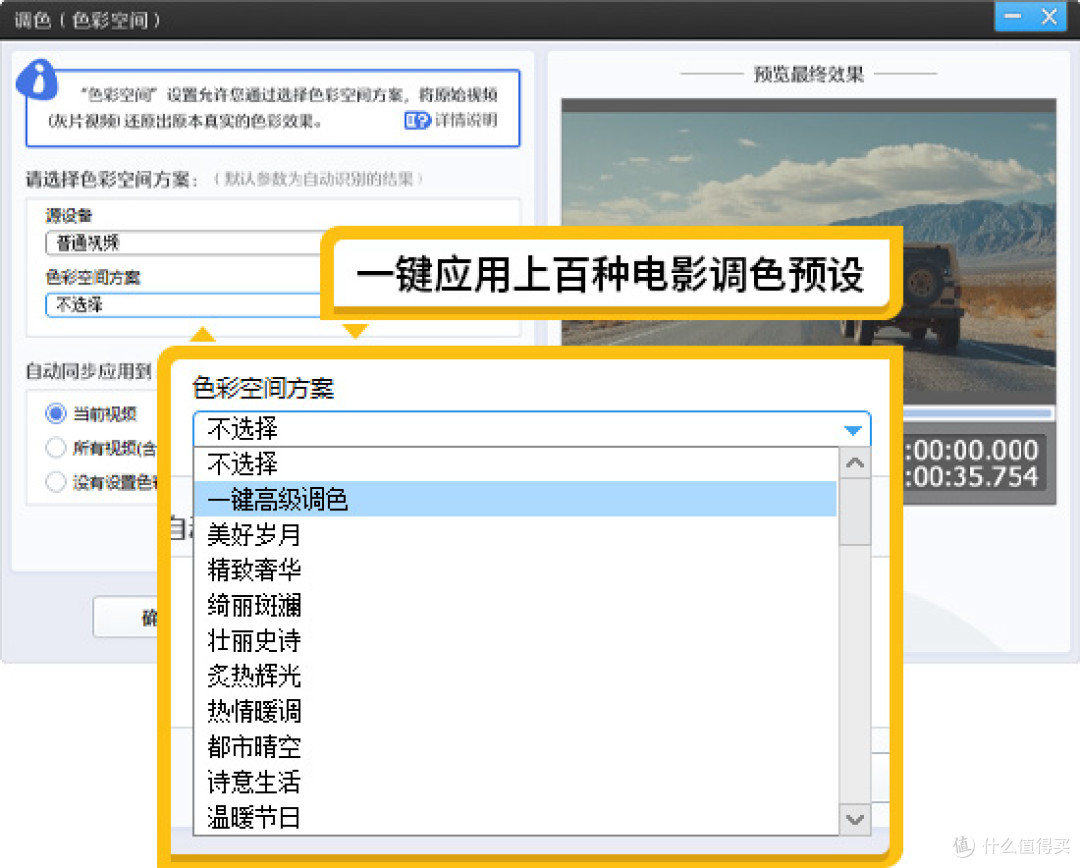Choose 精致奢华 preset
The image size is (1080, 868).
point(515,570)
